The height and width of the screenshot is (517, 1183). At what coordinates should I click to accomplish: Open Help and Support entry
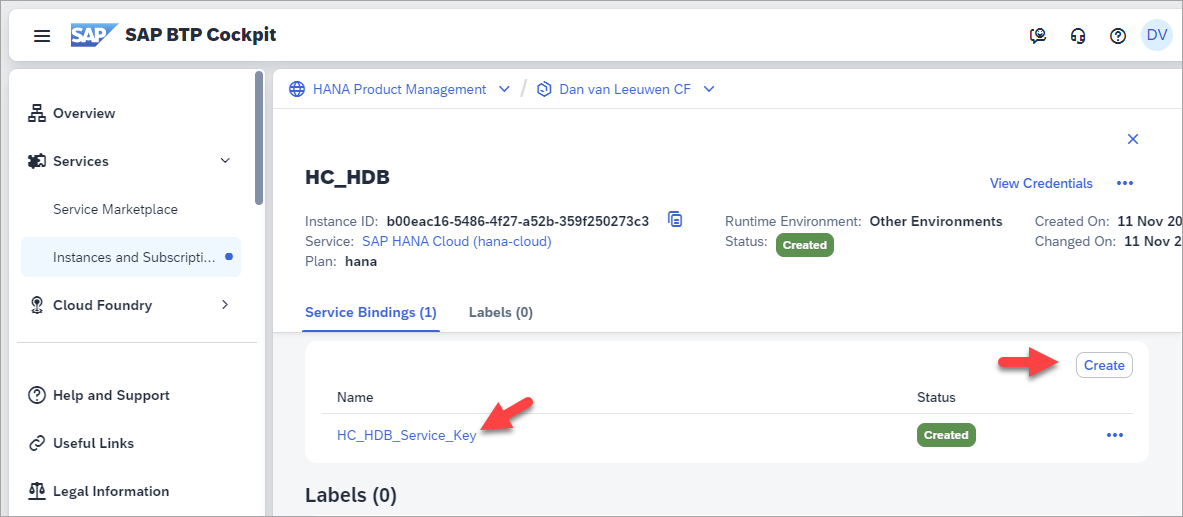click(x=111, y=395)
